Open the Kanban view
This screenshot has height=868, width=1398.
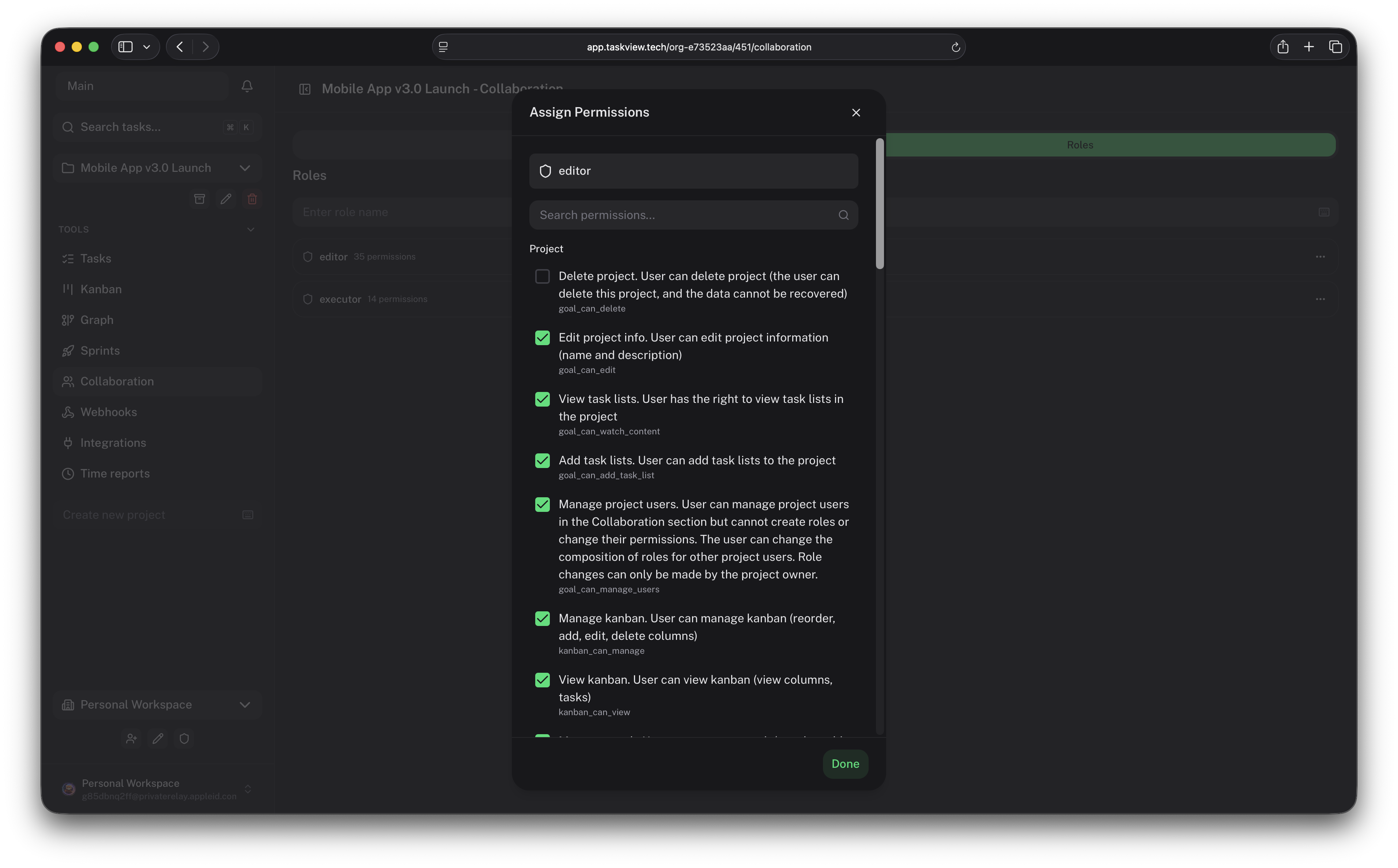pyautogui.click(x=158, y=289)
